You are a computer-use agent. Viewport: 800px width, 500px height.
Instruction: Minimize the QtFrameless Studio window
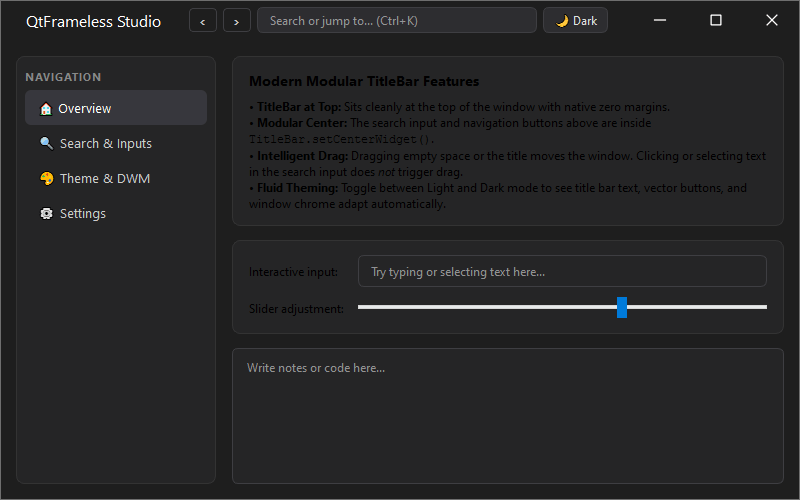660,20
